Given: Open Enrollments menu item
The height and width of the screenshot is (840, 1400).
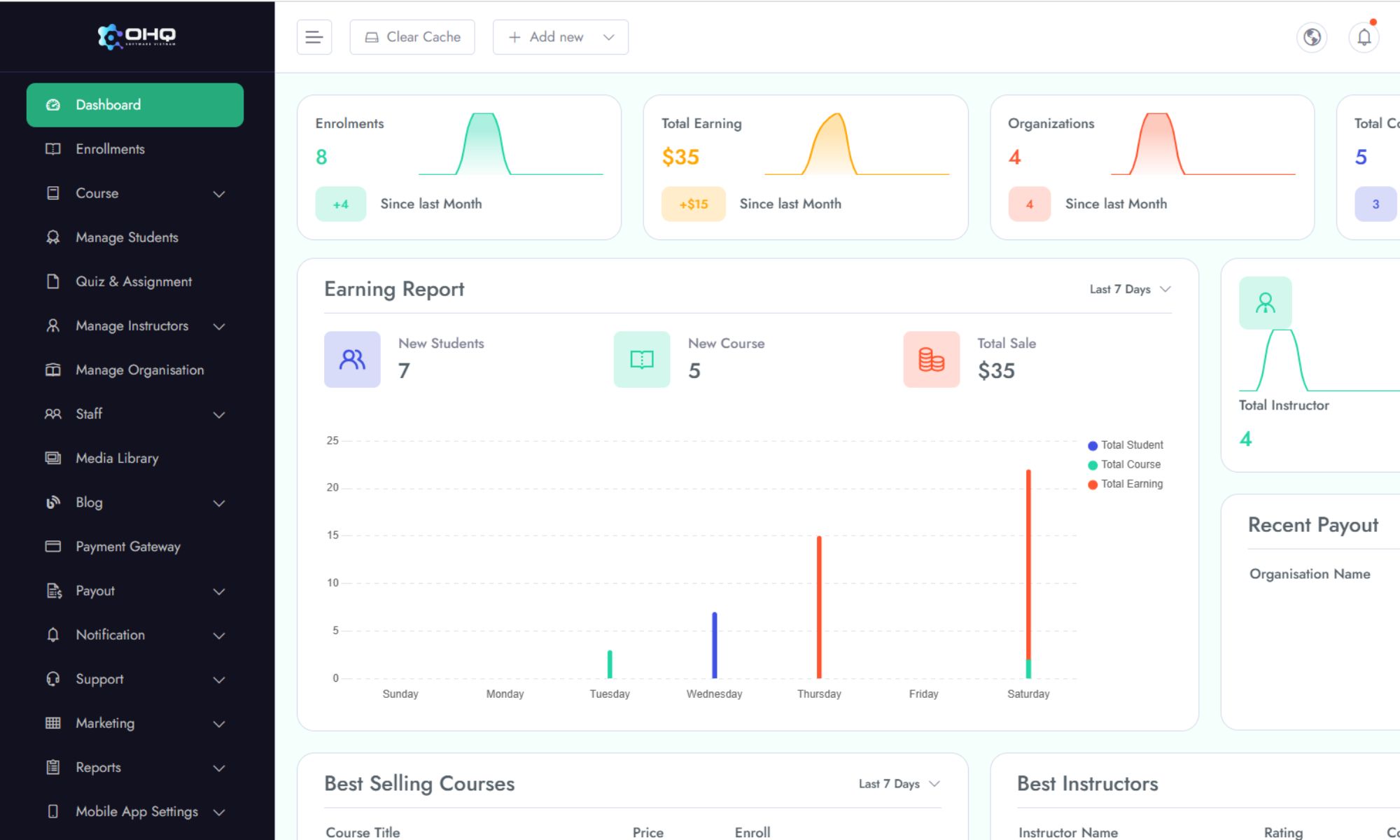Looking at the screenshot, I should [x=135, y=149].
